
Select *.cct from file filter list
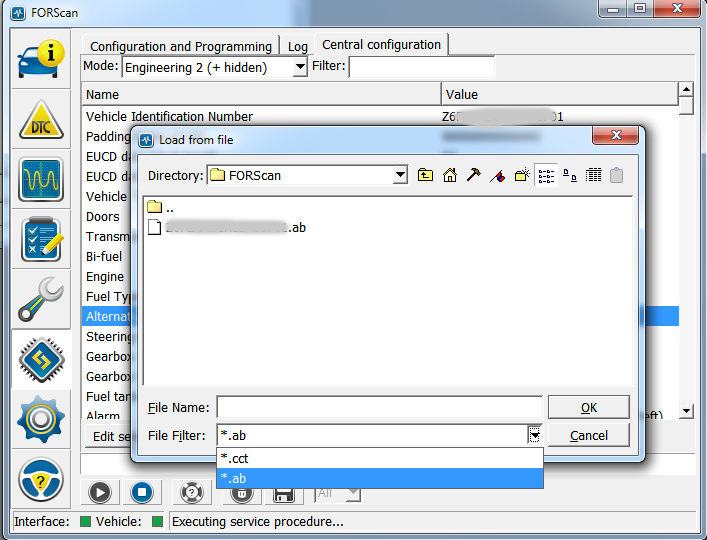[x=380, y=458]
